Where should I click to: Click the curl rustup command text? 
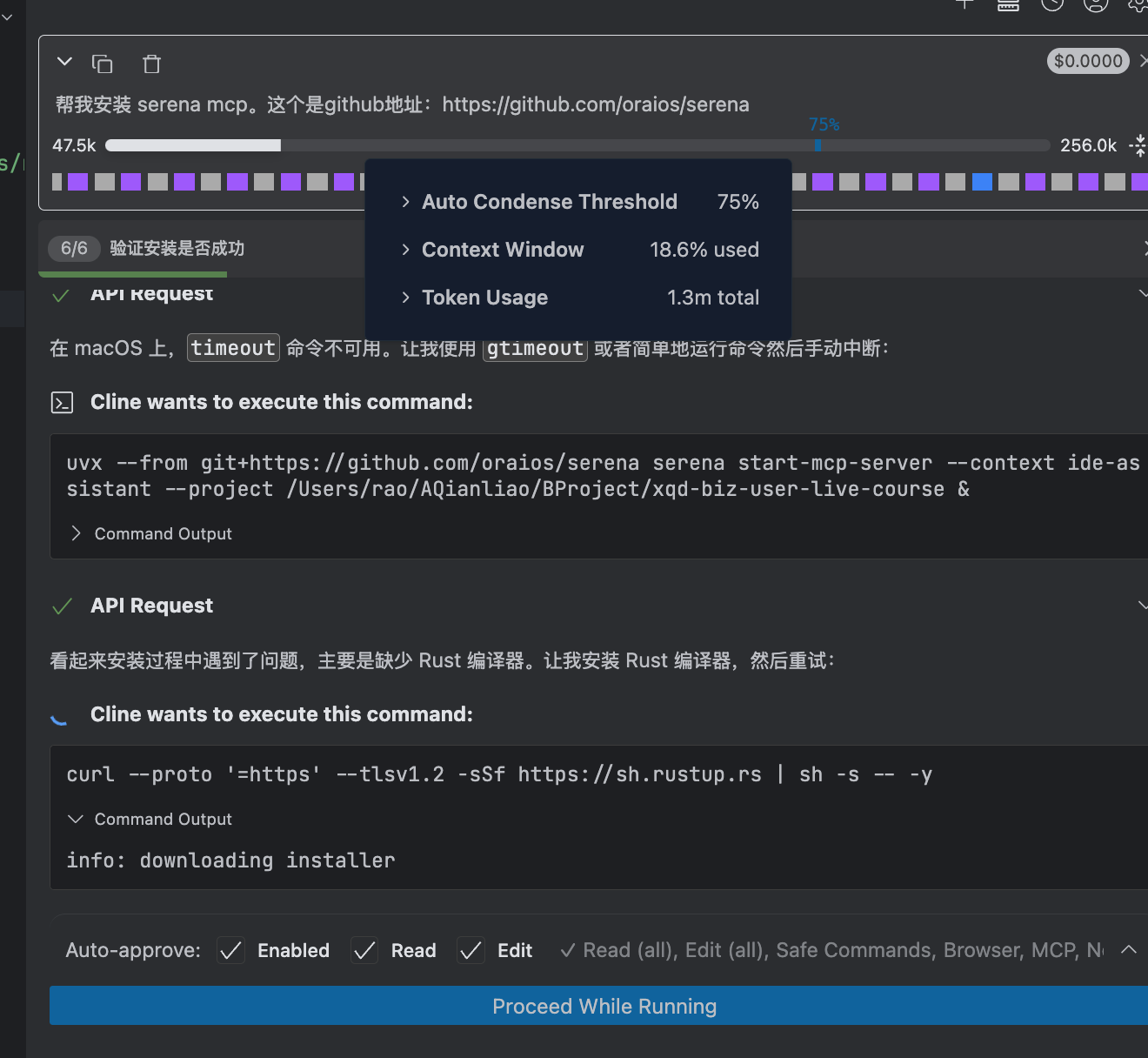pyautogui.click(x=499, y=774)
